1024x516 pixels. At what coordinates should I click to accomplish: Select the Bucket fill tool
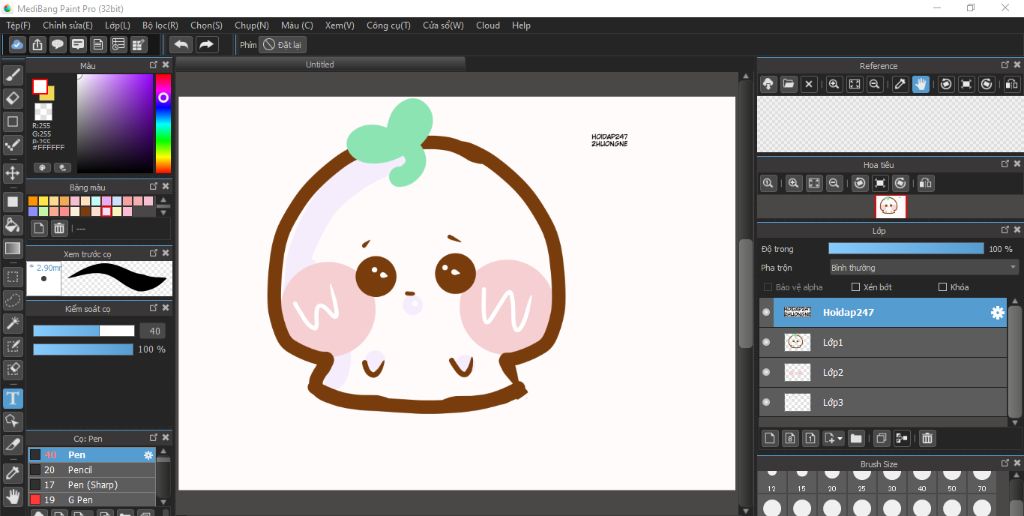(x=13, y=225)
